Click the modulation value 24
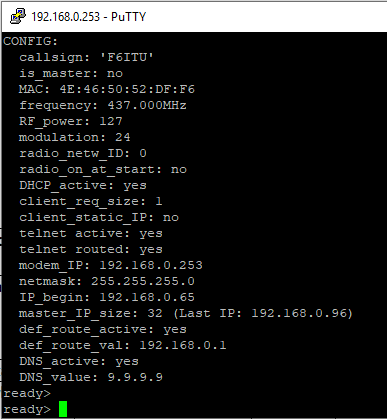 pyautogui.click(x=123, y=137)
